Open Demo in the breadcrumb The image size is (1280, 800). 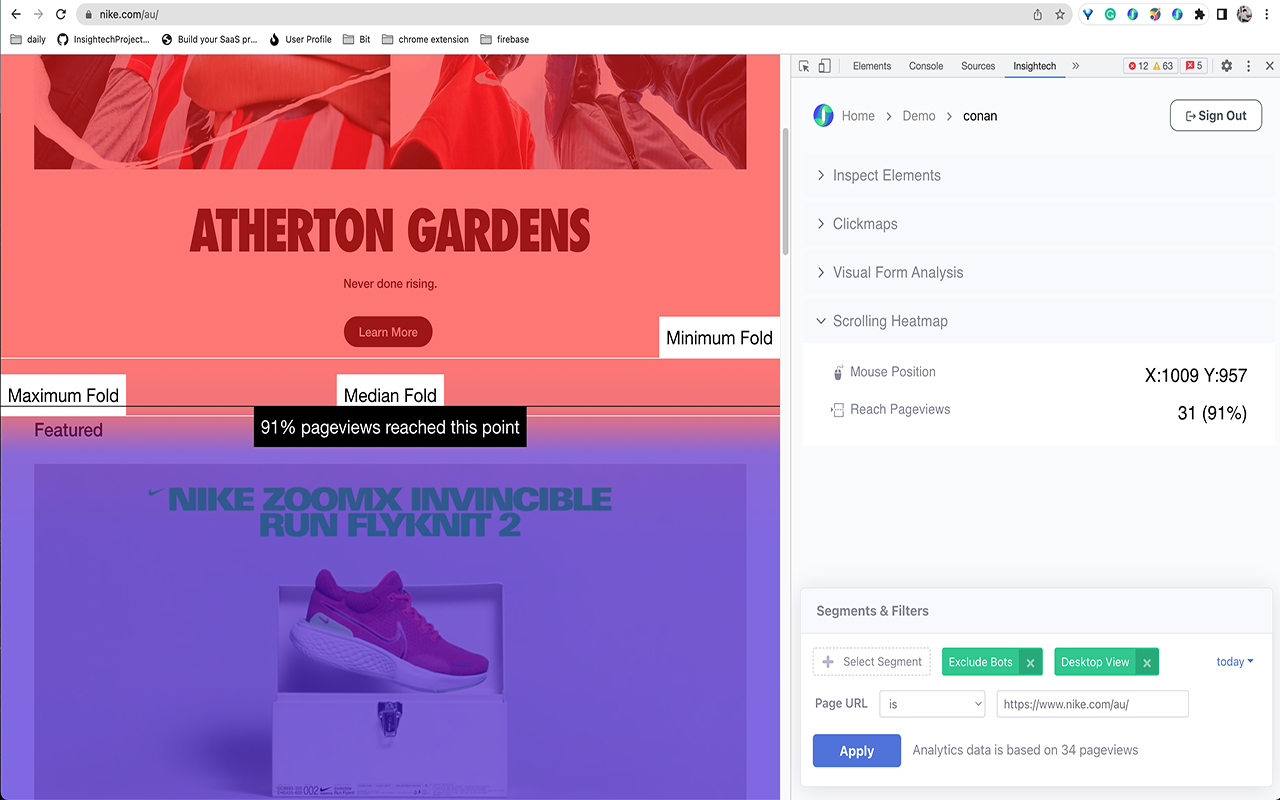pos(919,116)
